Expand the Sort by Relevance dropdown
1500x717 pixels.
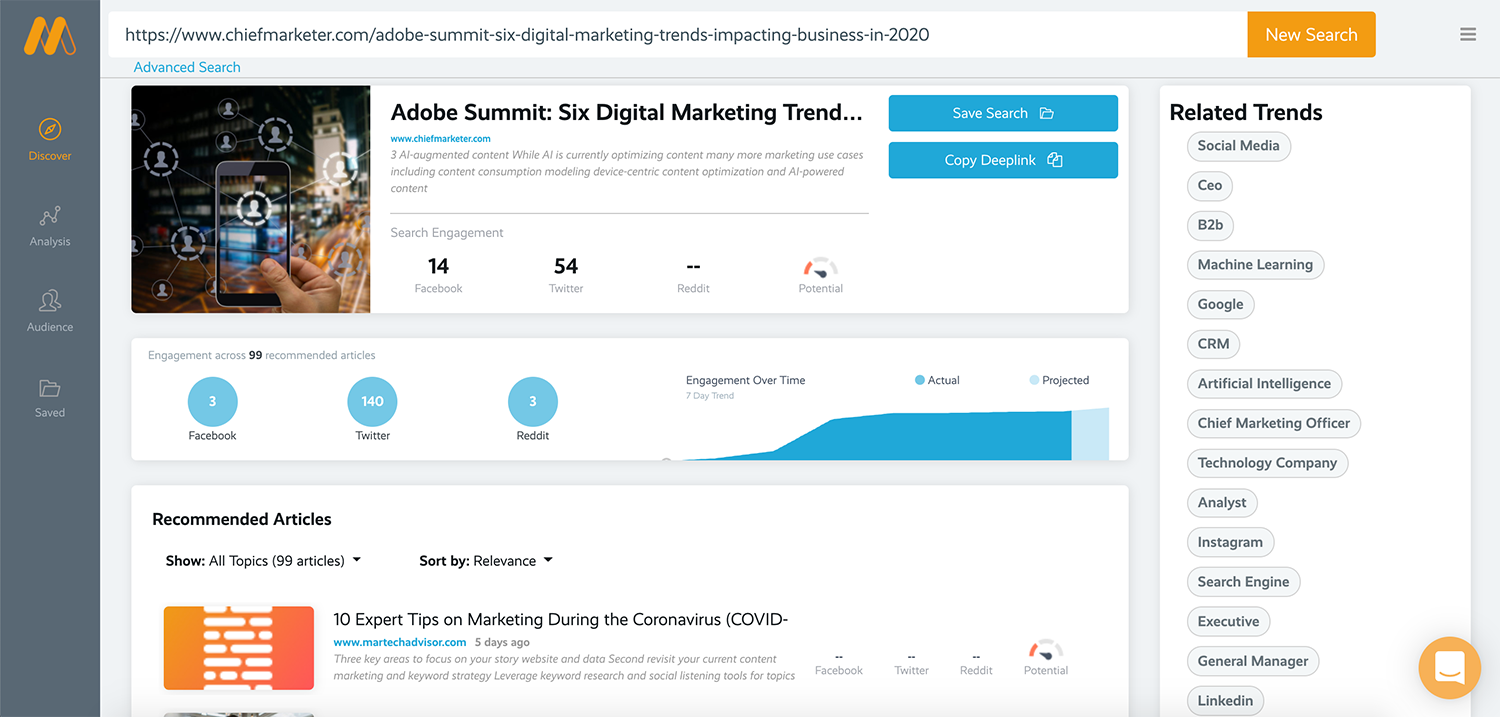tap(486, 561)
